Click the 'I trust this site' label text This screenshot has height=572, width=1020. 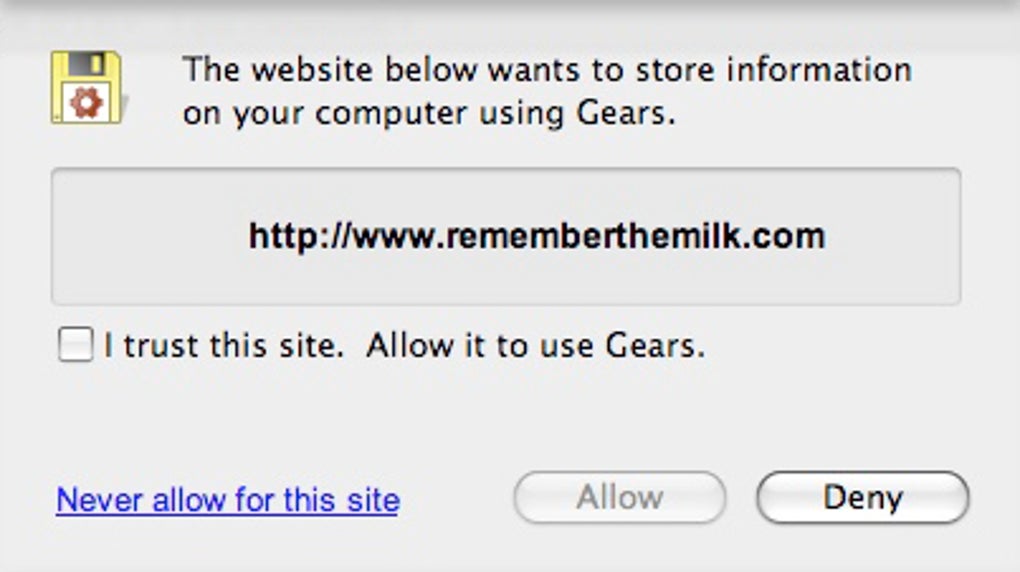coord(224,346)
